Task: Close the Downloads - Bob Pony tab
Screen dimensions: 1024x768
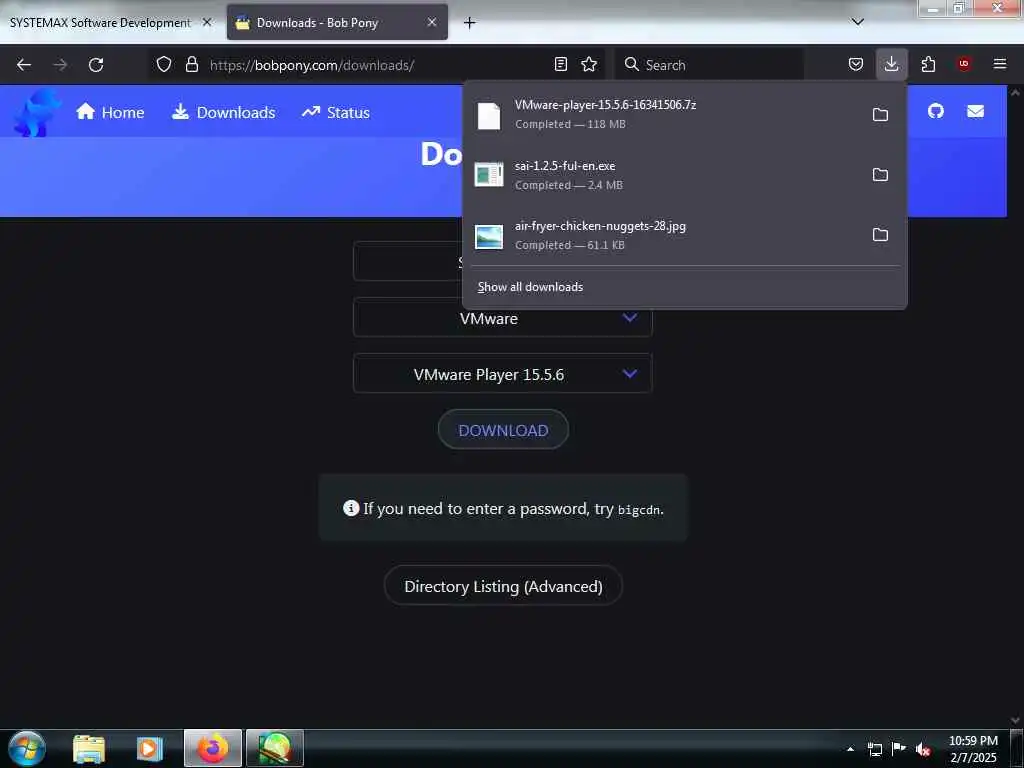Action: [432, 22]
